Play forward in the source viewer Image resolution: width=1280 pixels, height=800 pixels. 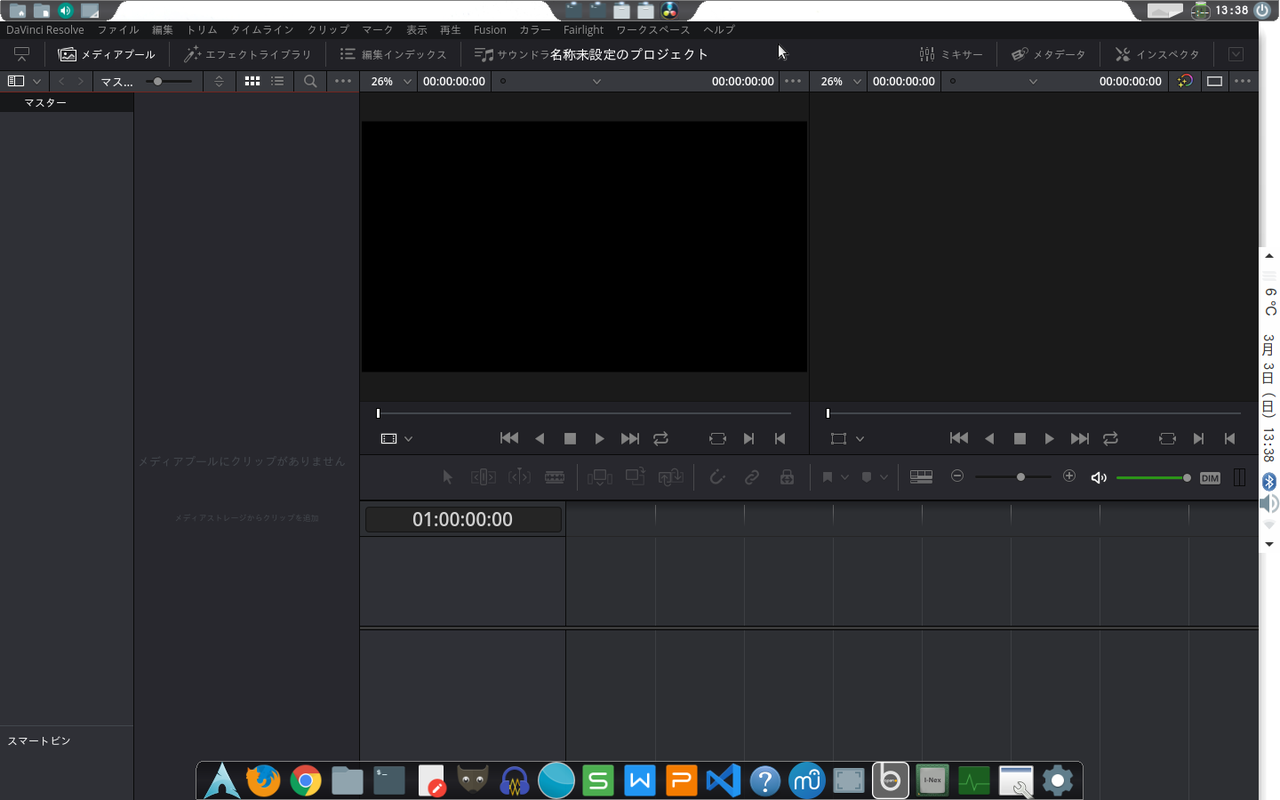pyautogui.click(x=599, y=438)
